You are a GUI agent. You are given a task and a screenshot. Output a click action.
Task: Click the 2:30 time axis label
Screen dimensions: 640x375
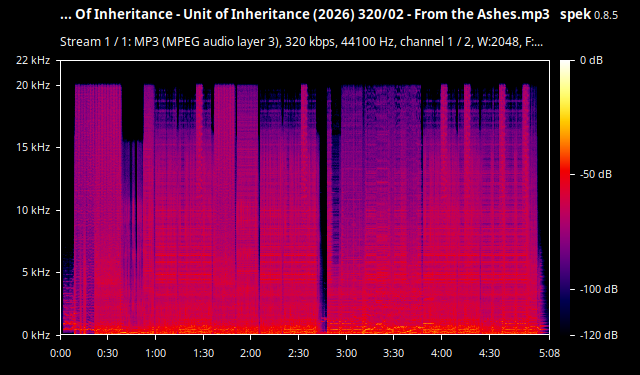(x=298, y=353)
